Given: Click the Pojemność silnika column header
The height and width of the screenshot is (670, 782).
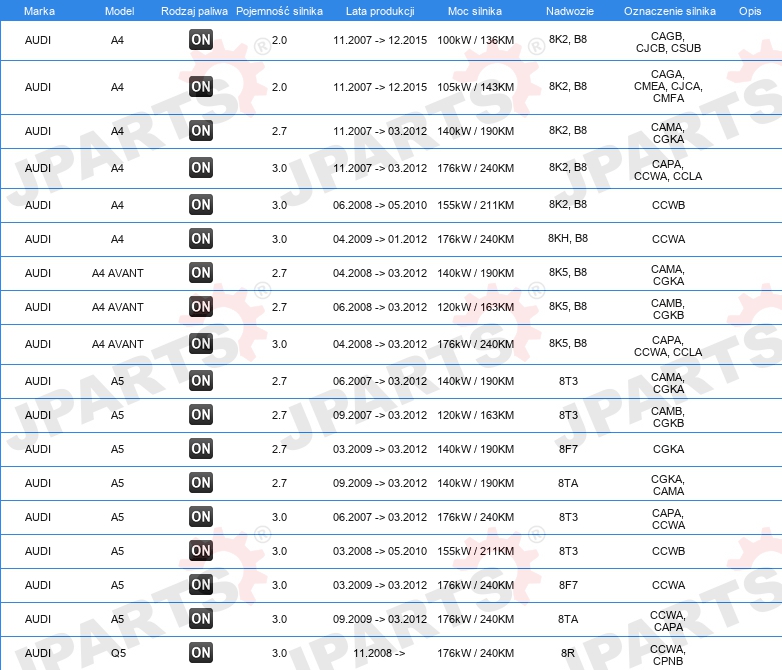Looking at the screenshot, I should [279, 11].
